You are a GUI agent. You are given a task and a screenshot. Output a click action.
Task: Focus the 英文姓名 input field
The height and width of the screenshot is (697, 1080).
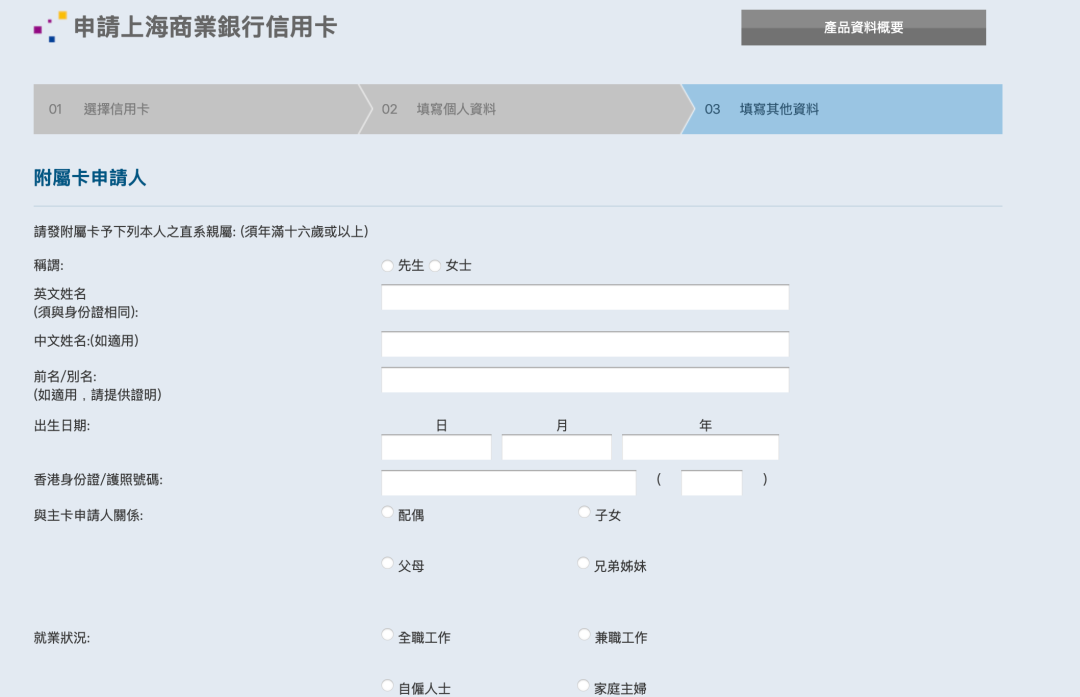pyautogui.click(x=585, y=297)
